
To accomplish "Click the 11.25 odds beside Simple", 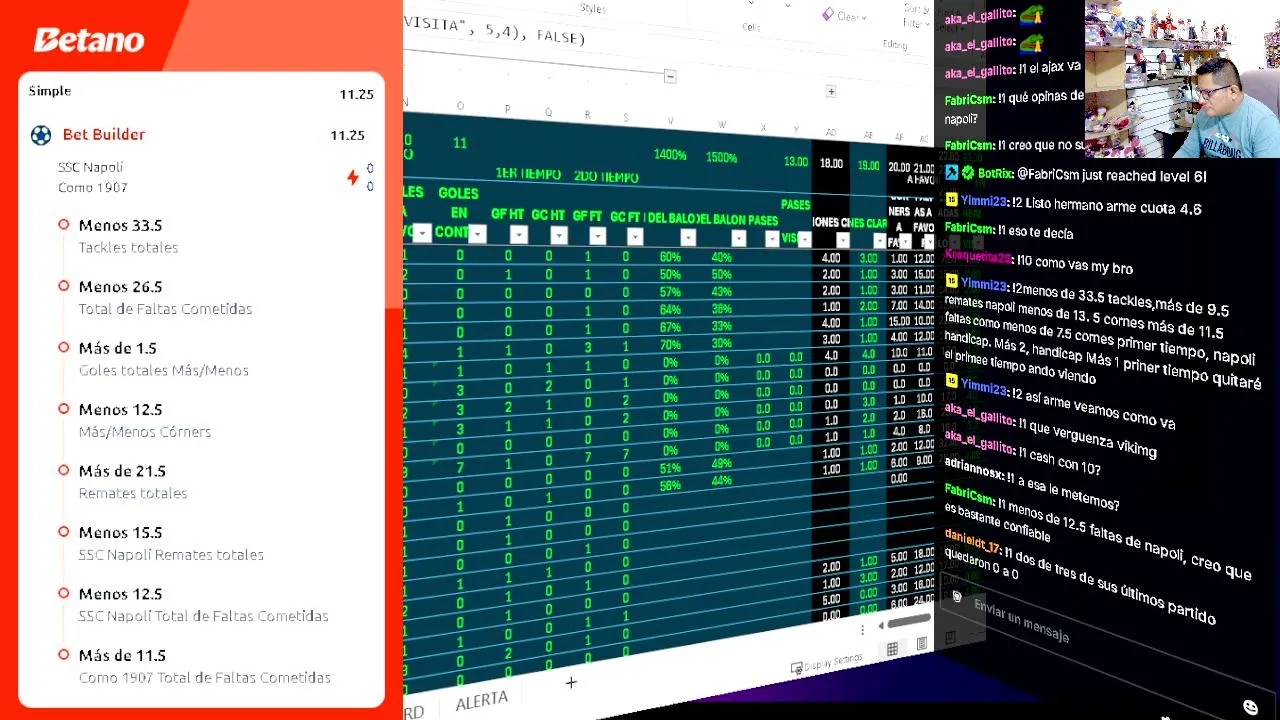I will (356, 94).
